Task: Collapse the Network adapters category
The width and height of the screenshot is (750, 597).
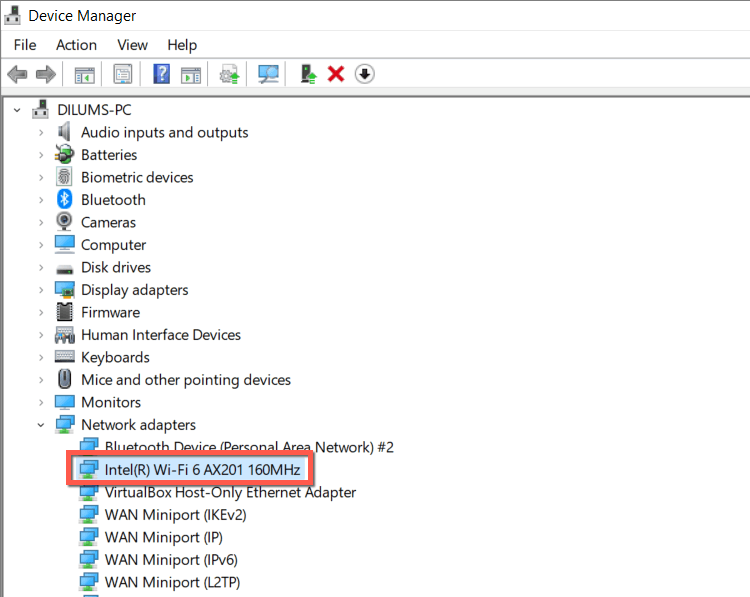Action: click(41, 425)
